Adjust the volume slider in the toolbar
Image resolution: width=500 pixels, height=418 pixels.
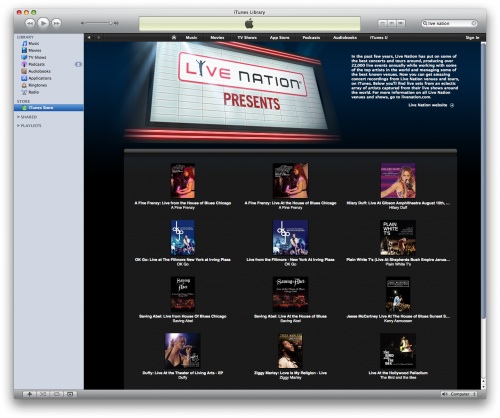coord(99,23)
